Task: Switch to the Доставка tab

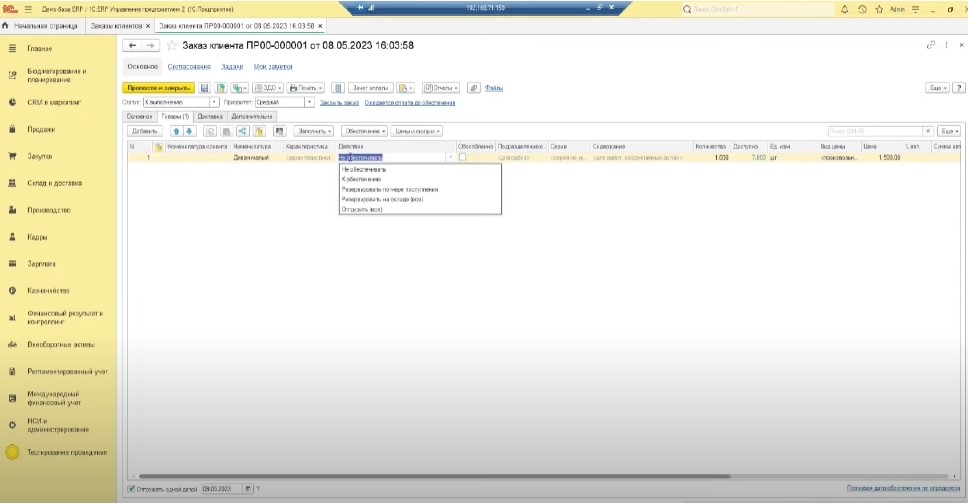Action: 211,116
